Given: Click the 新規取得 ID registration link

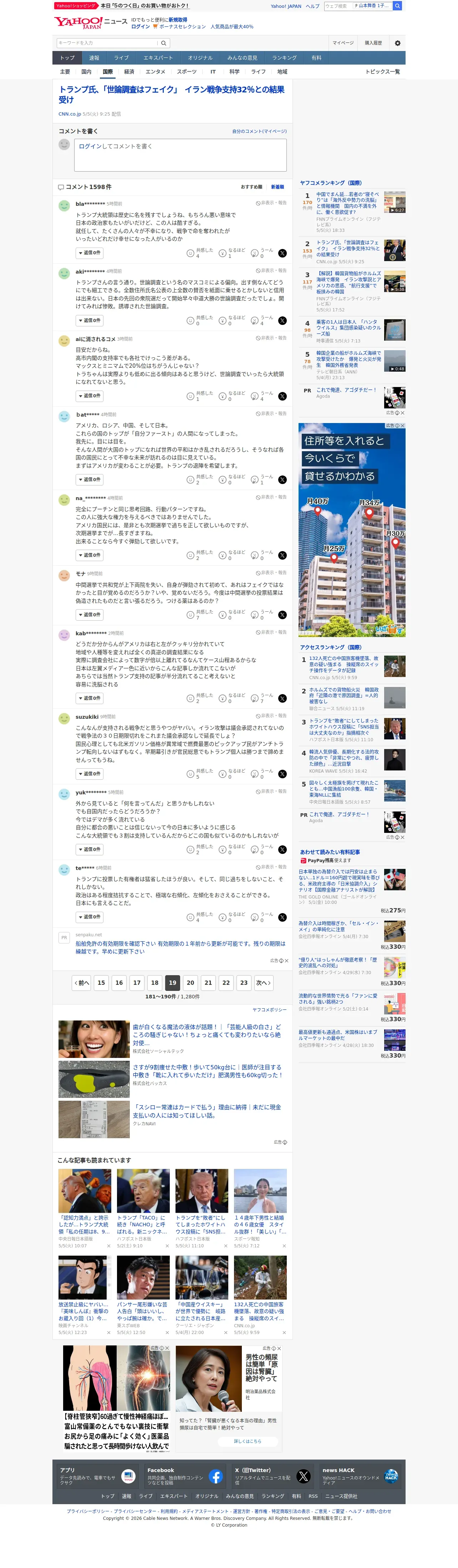Looking at the screenshot, I should (178, 20).
